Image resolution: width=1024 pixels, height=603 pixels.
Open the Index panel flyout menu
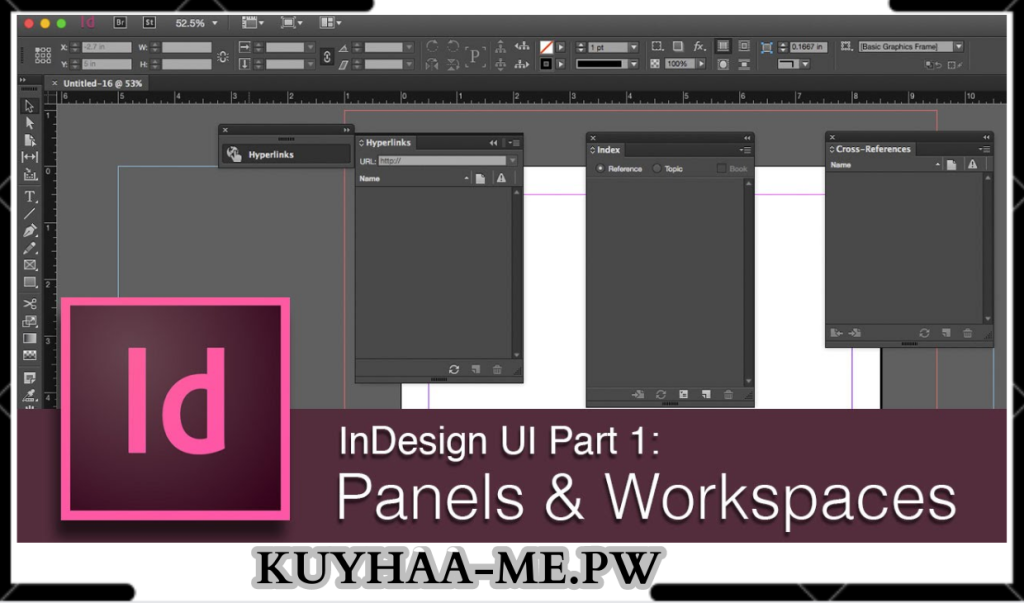[x=745, y=150]
